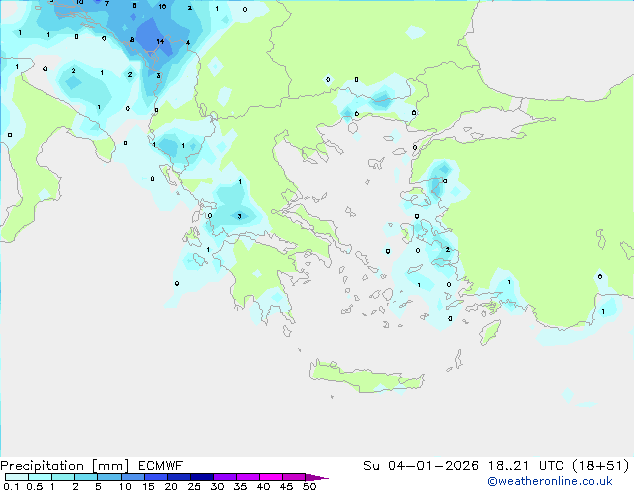The height and width of the screenshot is (490, 634).
Task: Click the '50' legend tick label
Action: click(309, 486)
